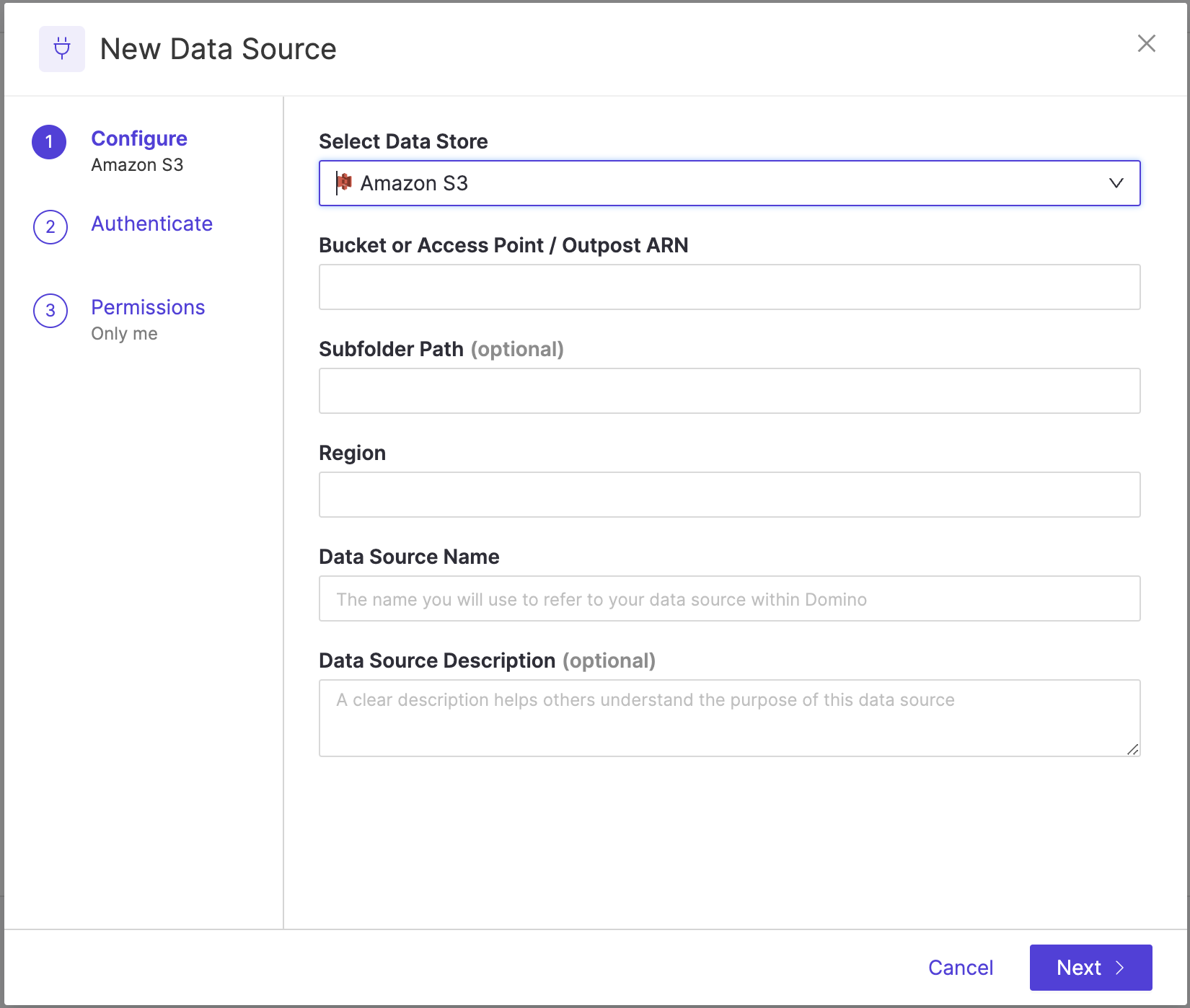The image size is (1190, 1008).
Task: Click the step 2 circle icon
Action: coord(50,227)
